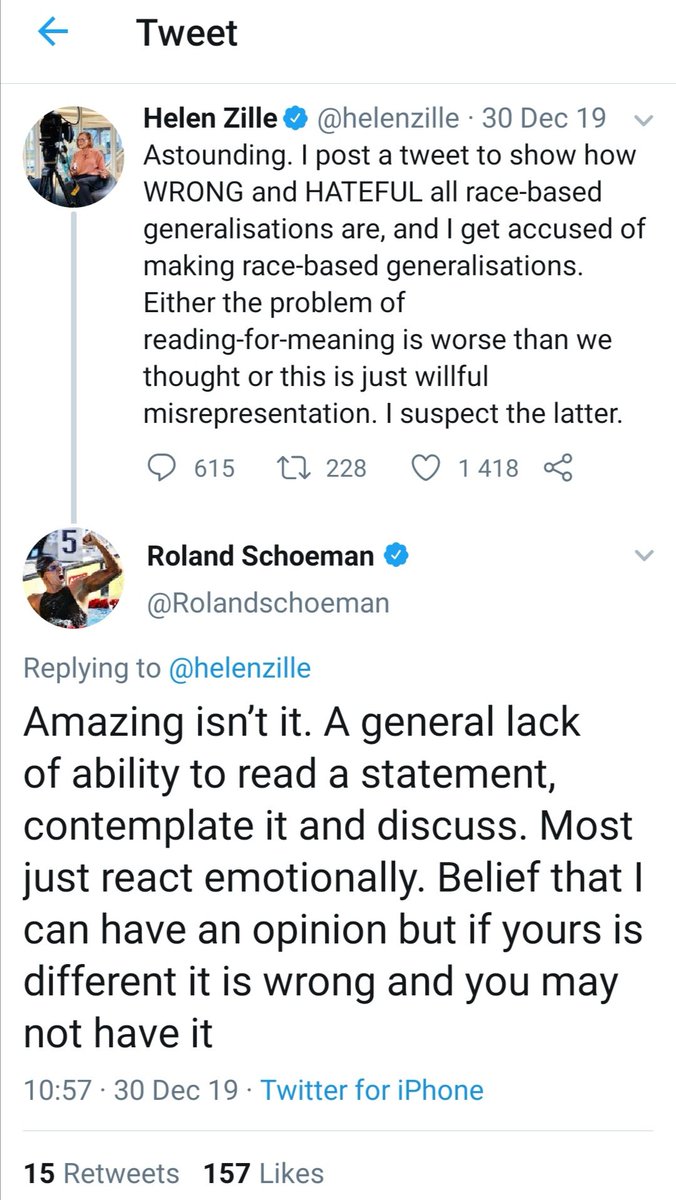Click the @helenzille handle in header

[387, 119]
